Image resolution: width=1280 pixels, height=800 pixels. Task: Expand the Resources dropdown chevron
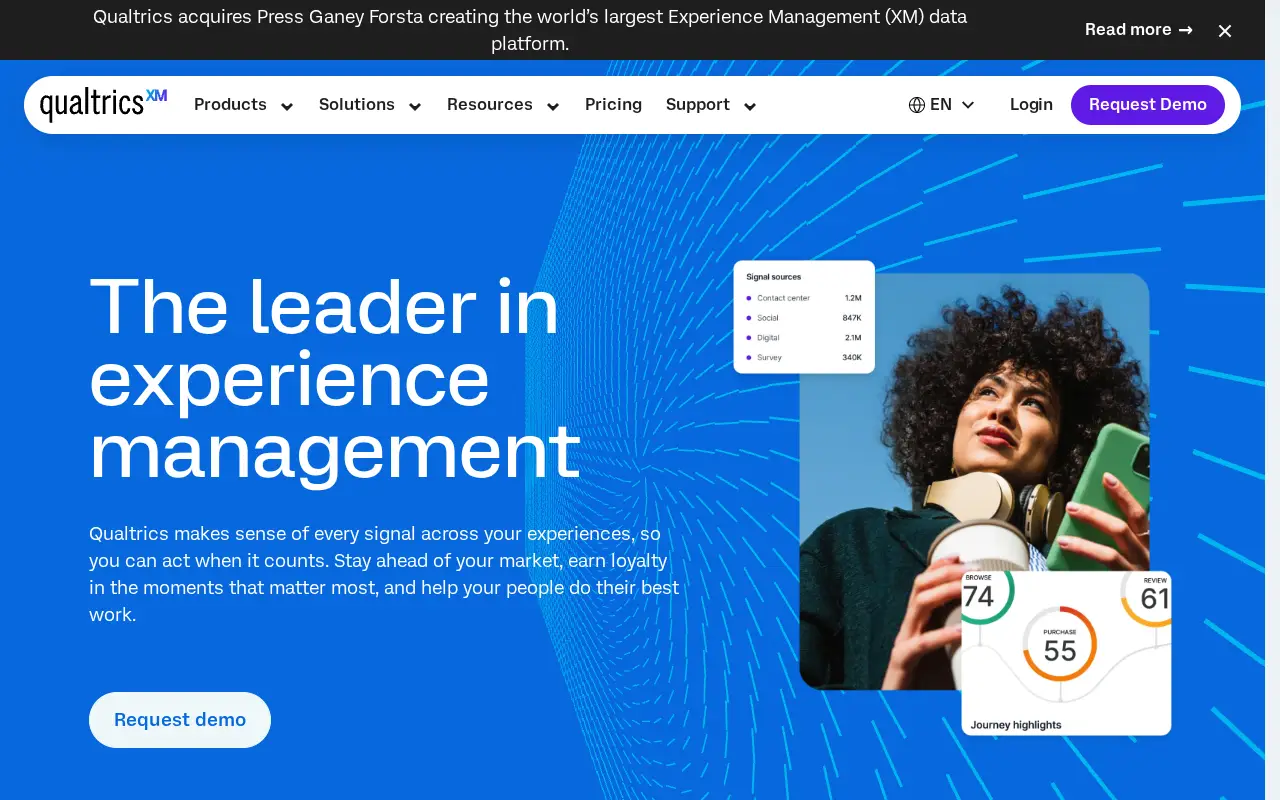[553, 106]
